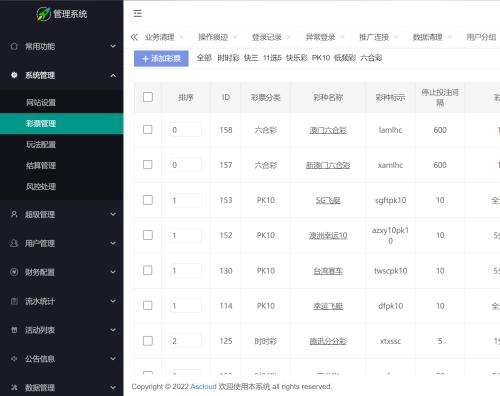Open the SG飞艇 lottery link
Viewport: 500px width, 396px height.
point(328,200)
